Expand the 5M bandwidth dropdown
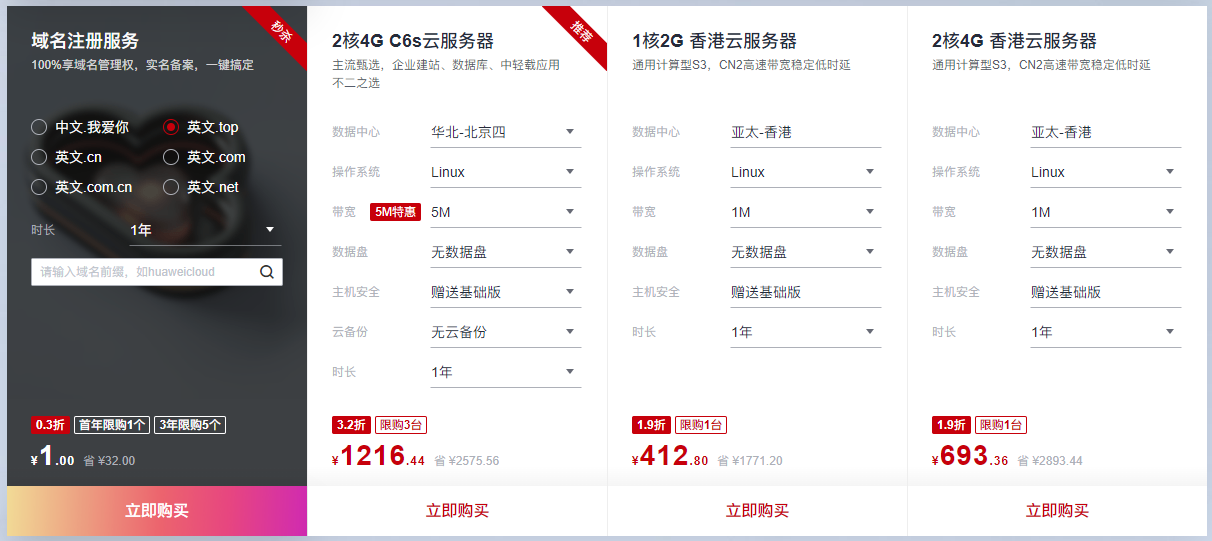 [505, 212]
